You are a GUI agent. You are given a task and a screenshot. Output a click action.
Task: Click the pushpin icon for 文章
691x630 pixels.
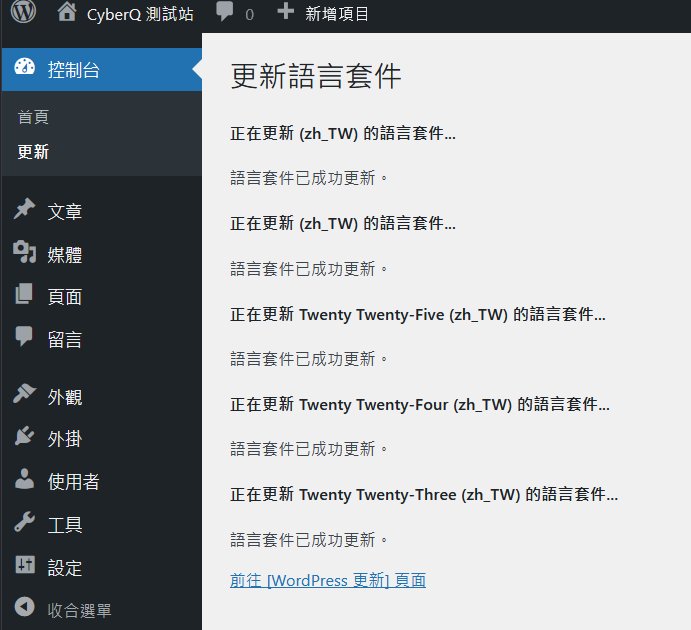24,209
